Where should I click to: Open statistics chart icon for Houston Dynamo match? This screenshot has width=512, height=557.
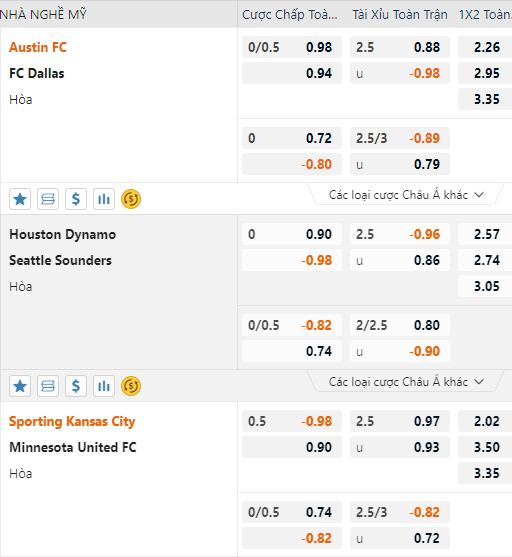(x=104, y=386)
